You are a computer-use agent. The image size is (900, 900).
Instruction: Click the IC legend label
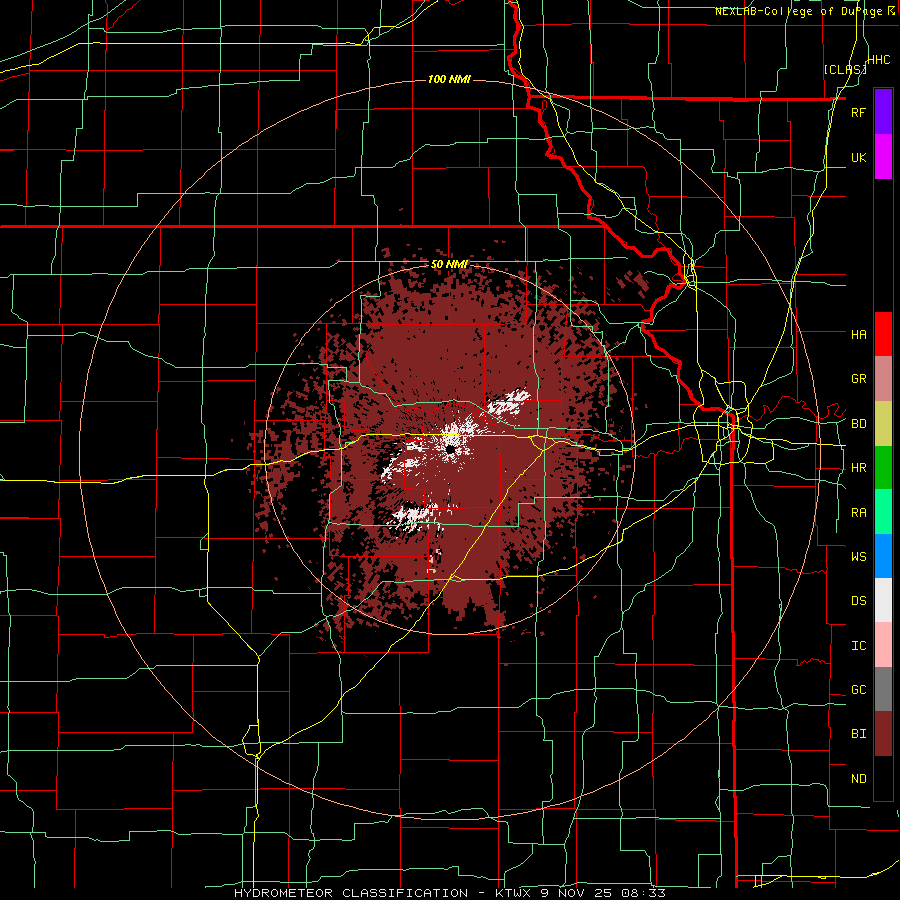coord(858,646)
